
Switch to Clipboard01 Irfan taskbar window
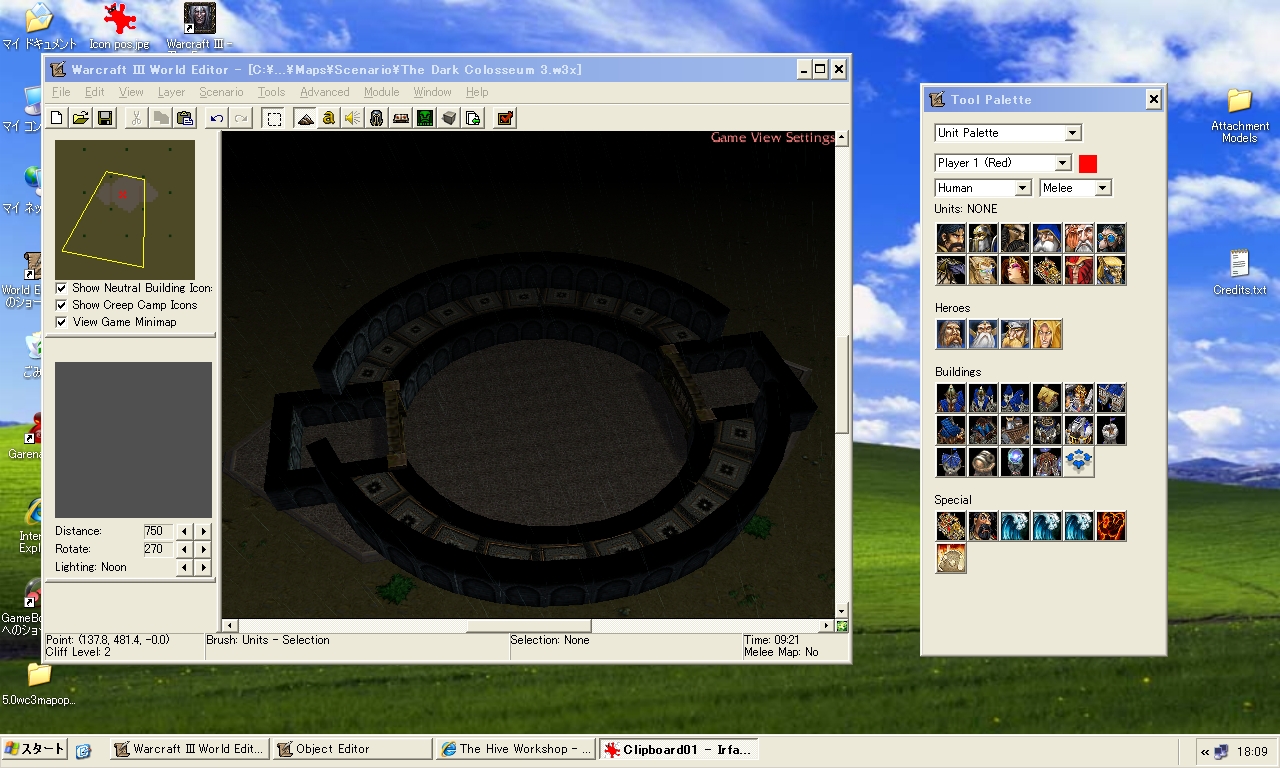678,749
